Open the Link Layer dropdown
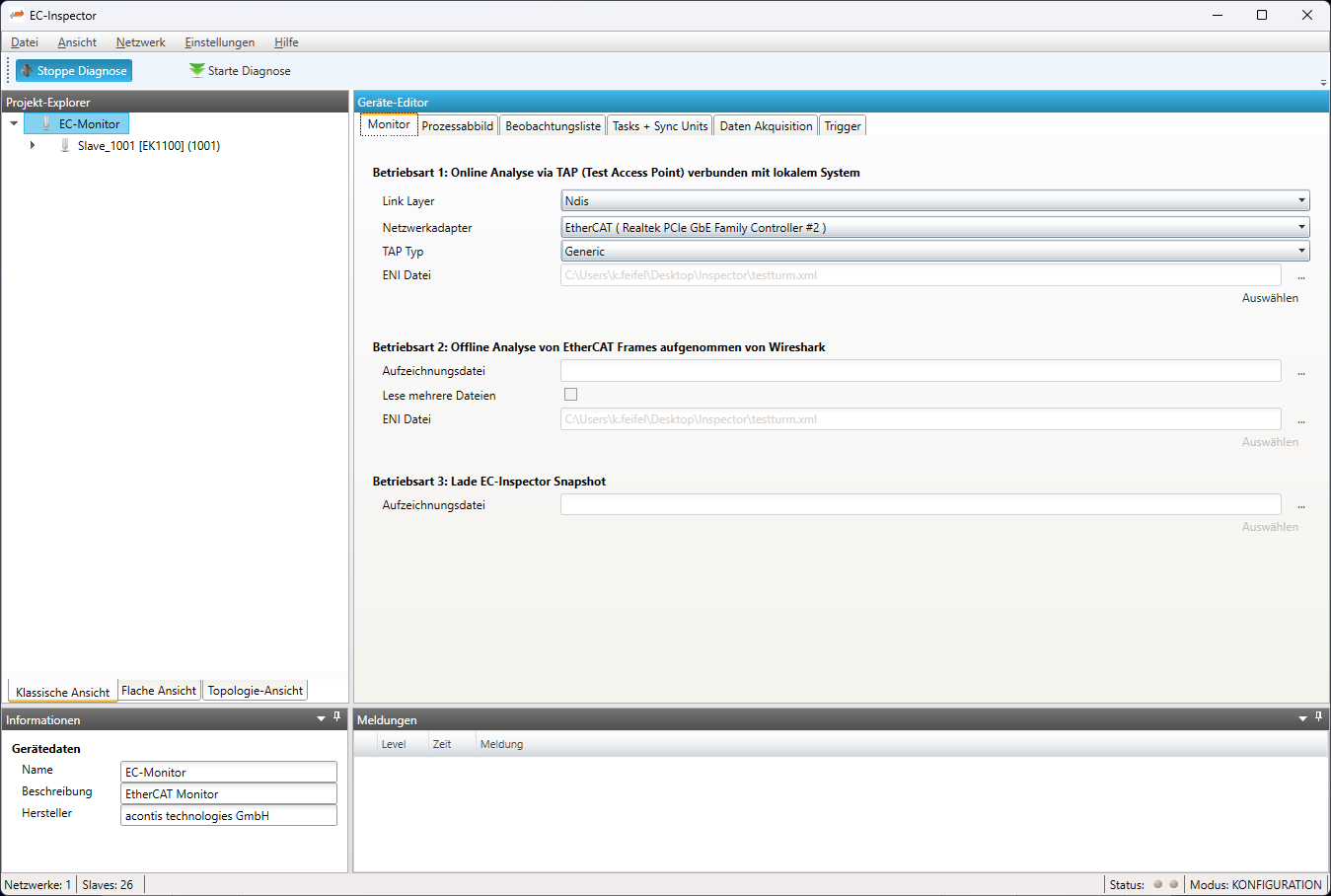 click(1301, 201)
